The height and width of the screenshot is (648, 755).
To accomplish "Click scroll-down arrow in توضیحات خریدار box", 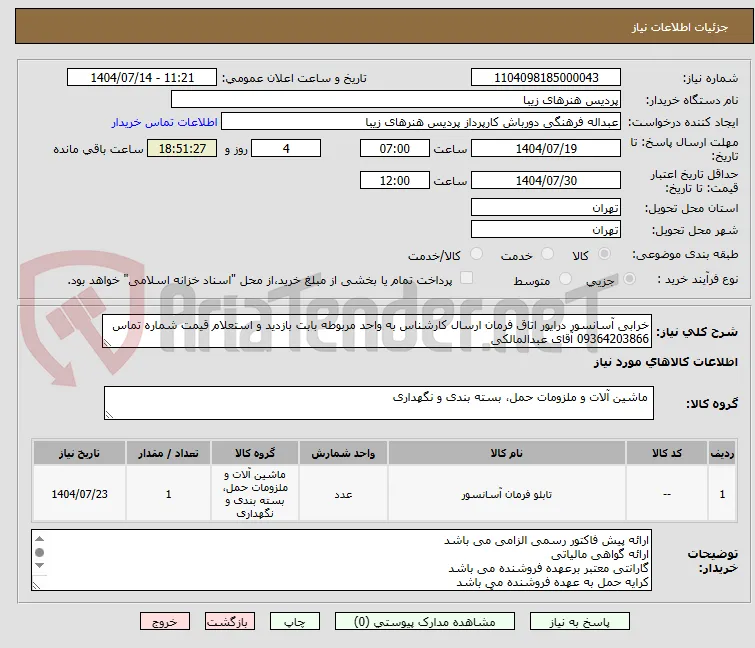I will (40, 565).
